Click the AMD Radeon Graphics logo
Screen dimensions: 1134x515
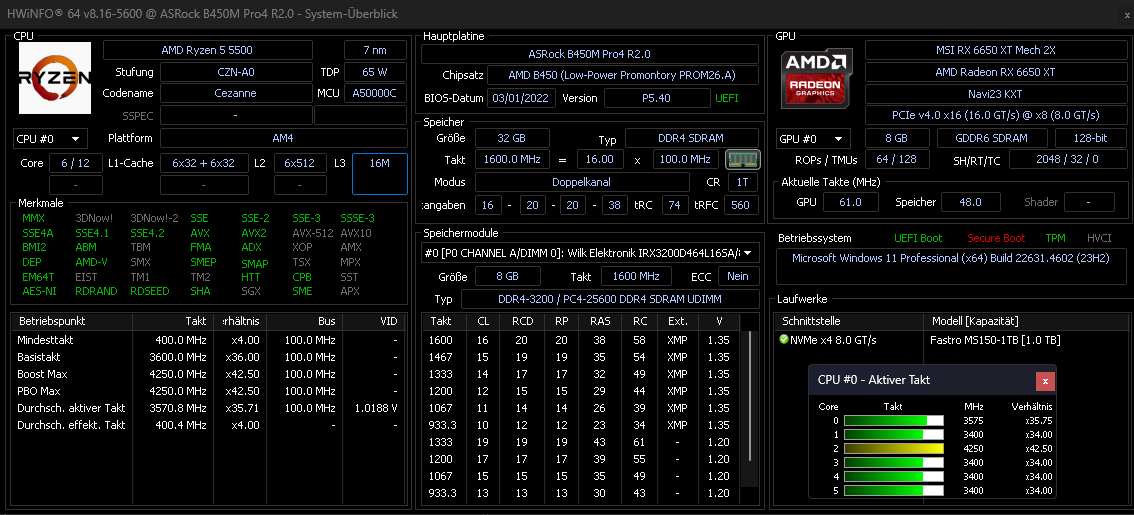click(x=817, y=77)
